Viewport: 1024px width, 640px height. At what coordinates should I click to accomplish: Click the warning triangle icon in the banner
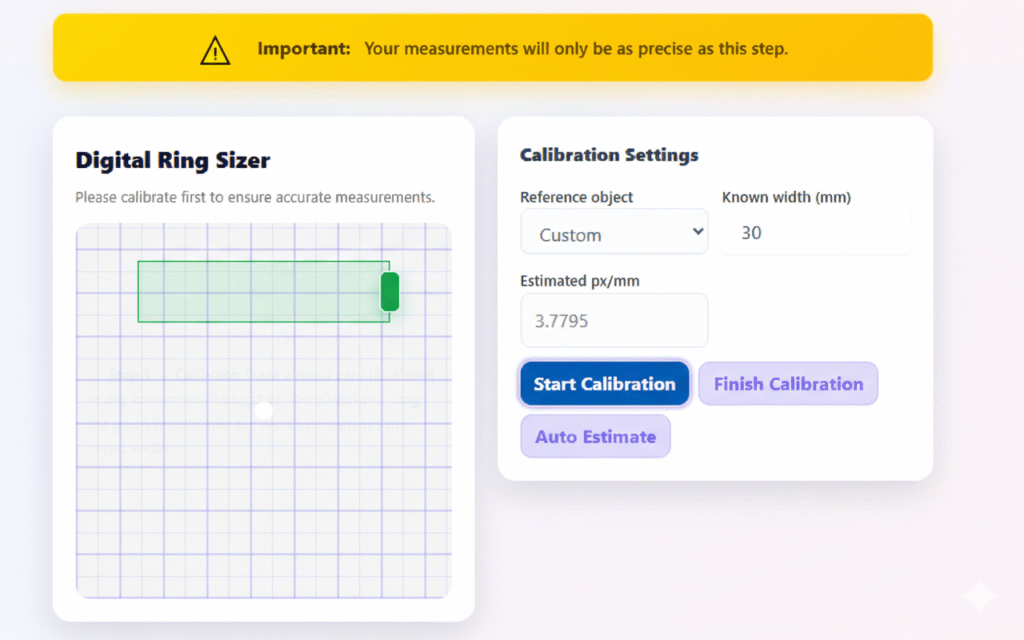(215, 50)
